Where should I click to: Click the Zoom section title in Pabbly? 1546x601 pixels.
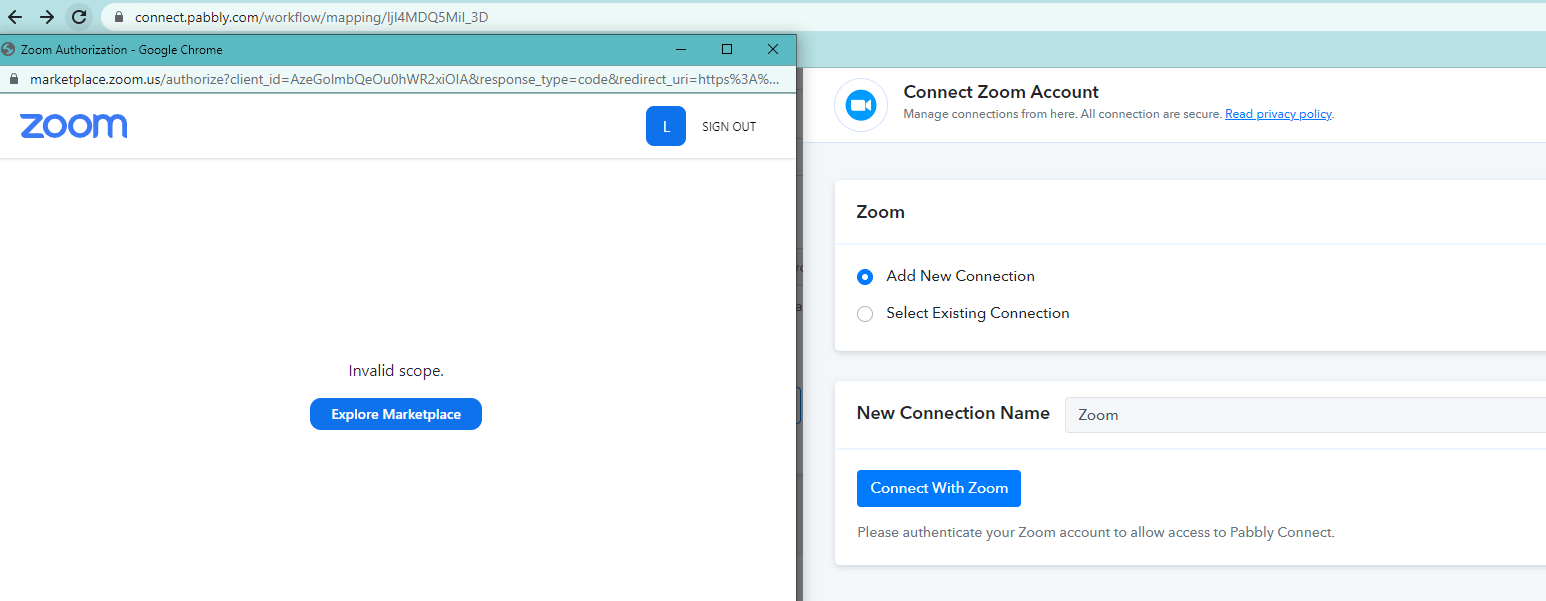coord(881,212)
